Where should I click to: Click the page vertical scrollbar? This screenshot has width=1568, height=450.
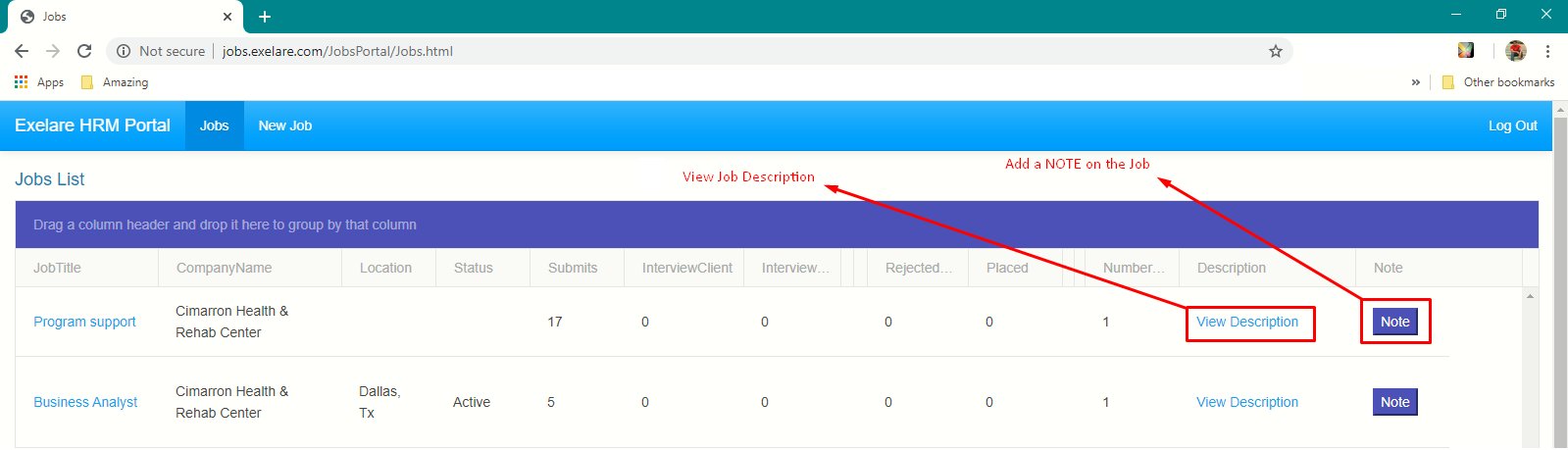coord(1560,284)
